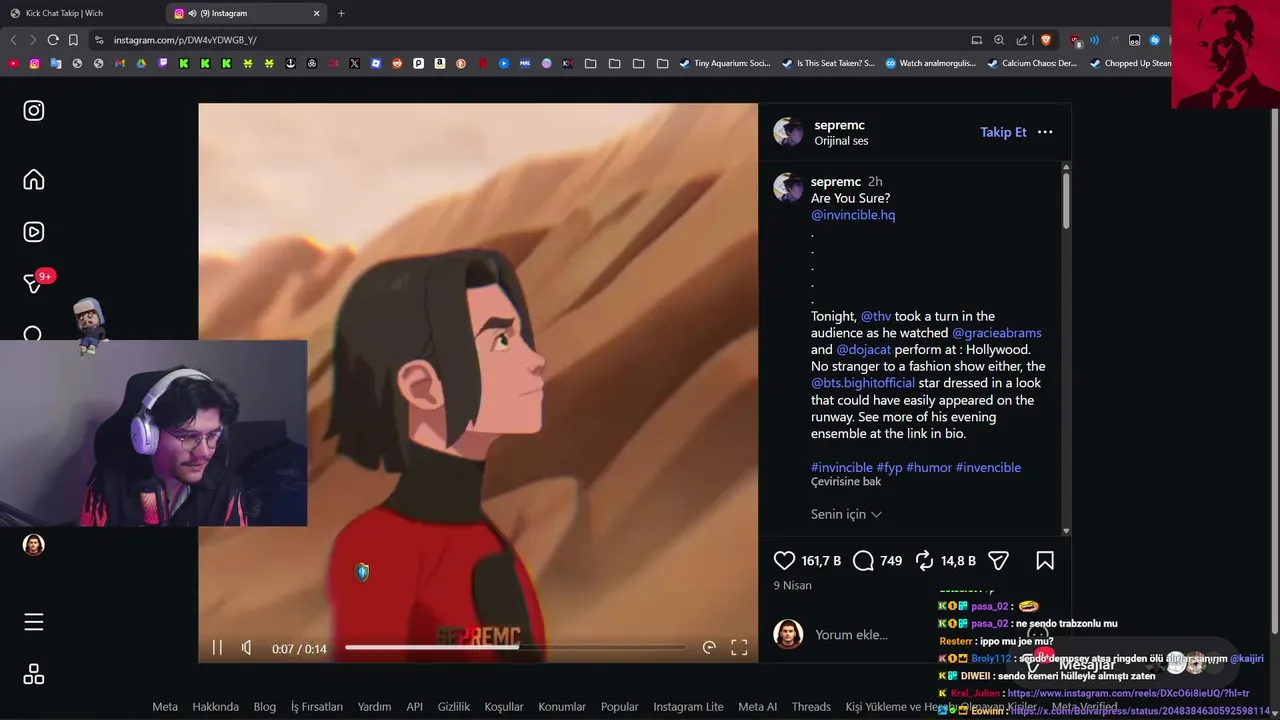Reload the page
The height and width of the screenshot is (720, 1280).
tap(53, 40)
